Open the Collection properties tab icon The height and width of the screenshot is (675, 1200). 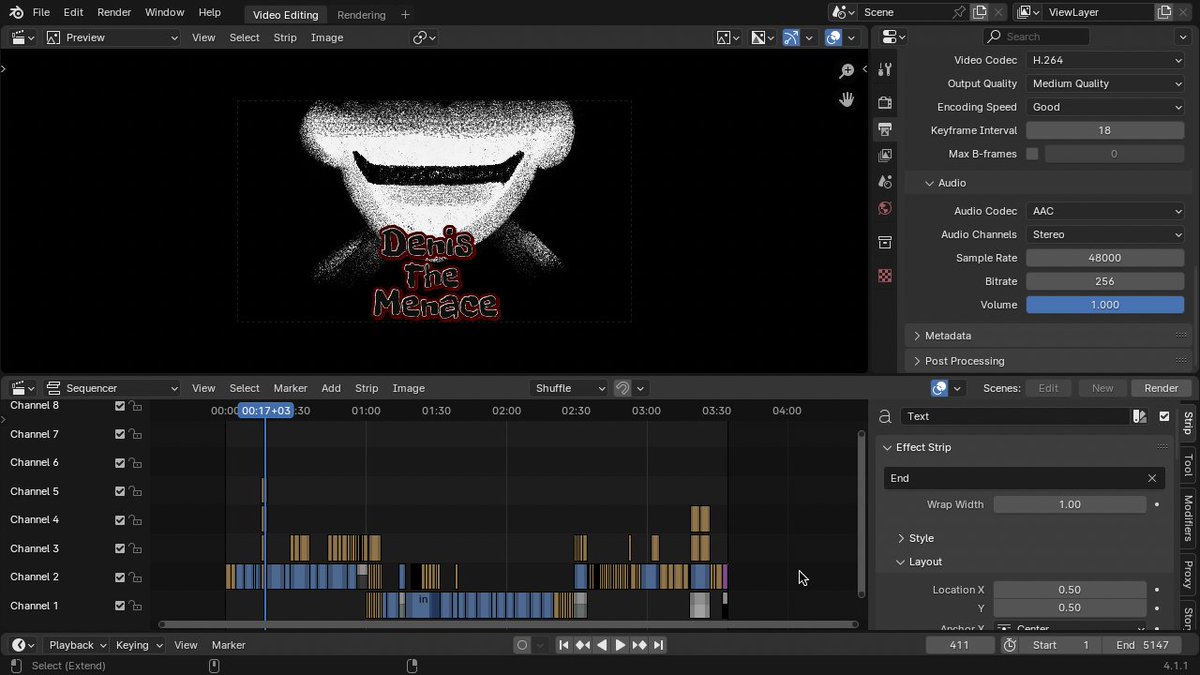pyautogui.click(x=885, y=242)
